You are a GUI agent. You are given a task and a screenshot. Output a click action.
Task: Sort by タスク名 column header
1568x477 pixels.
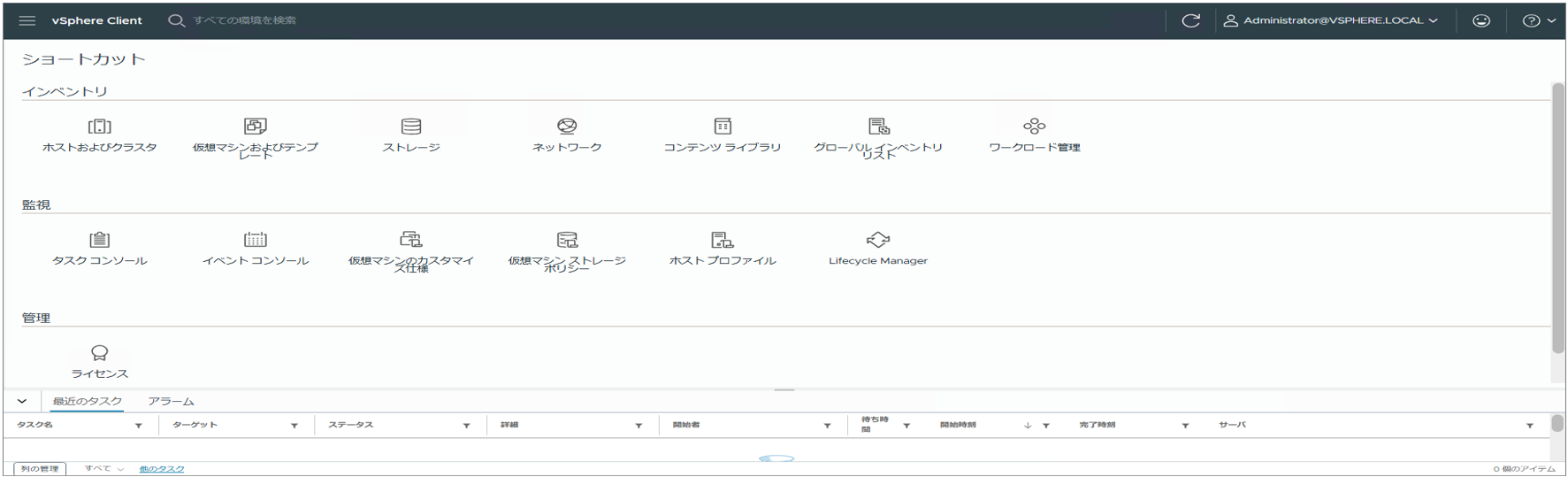pos(35,425)
